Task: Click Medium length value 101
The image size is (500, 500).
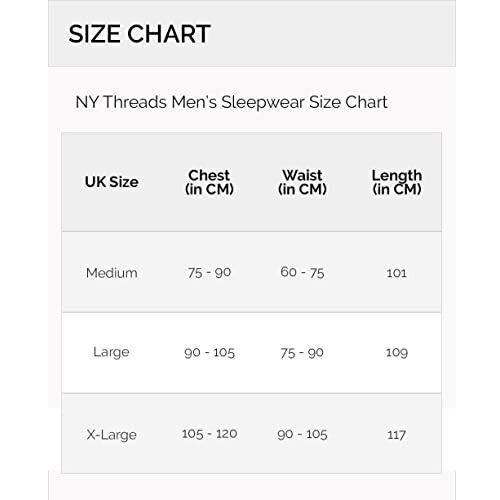Action: click(x=397, y=273)
